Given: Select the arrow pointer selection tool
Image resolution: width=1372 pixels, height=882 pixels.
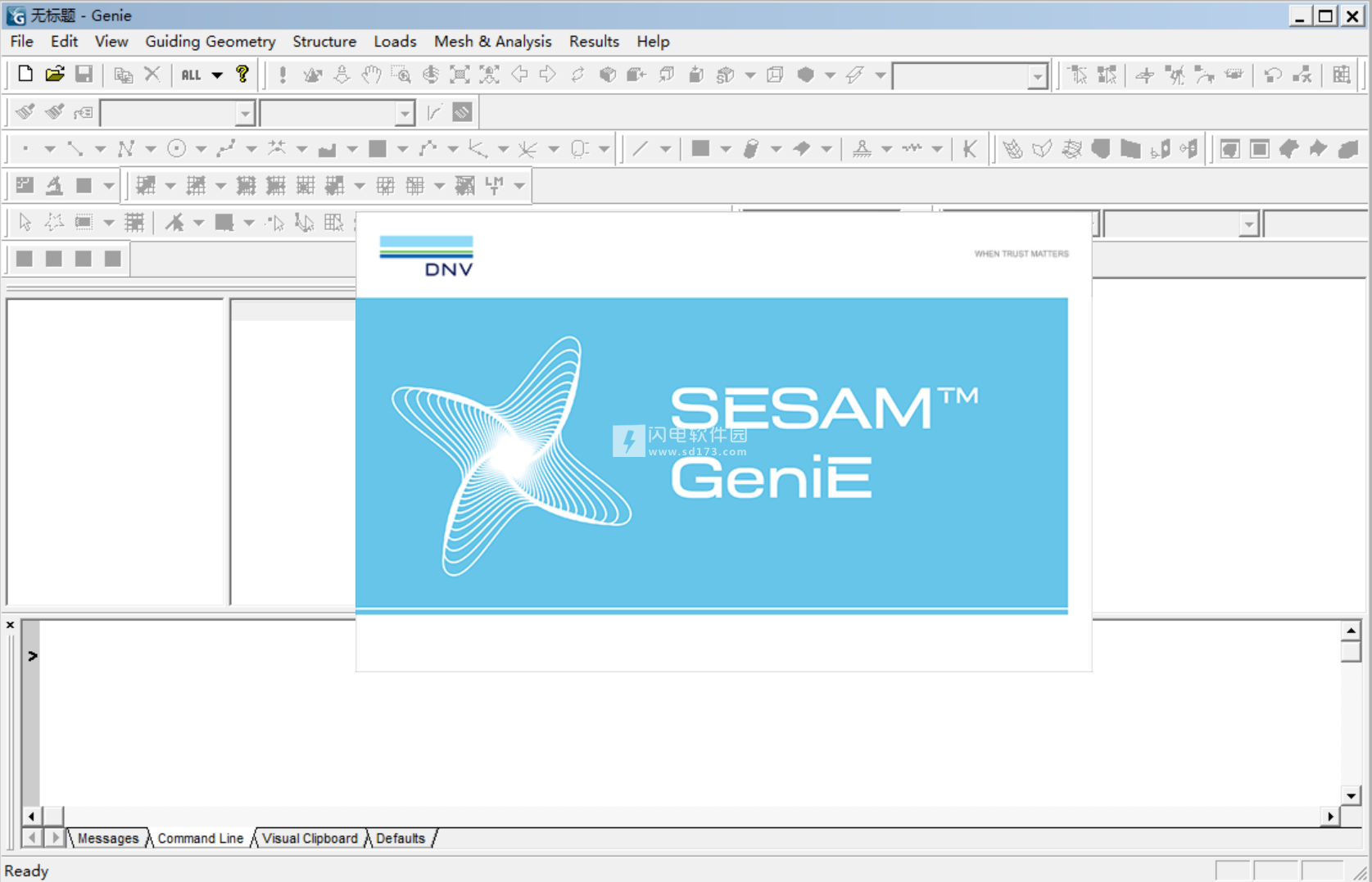Looking at the screenshot, I should (x=25, y=222).
